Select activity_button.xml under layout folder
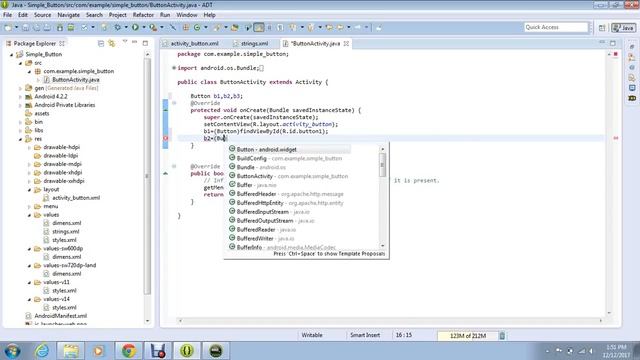The image size is (640, 360). click(x=76, y=198)
